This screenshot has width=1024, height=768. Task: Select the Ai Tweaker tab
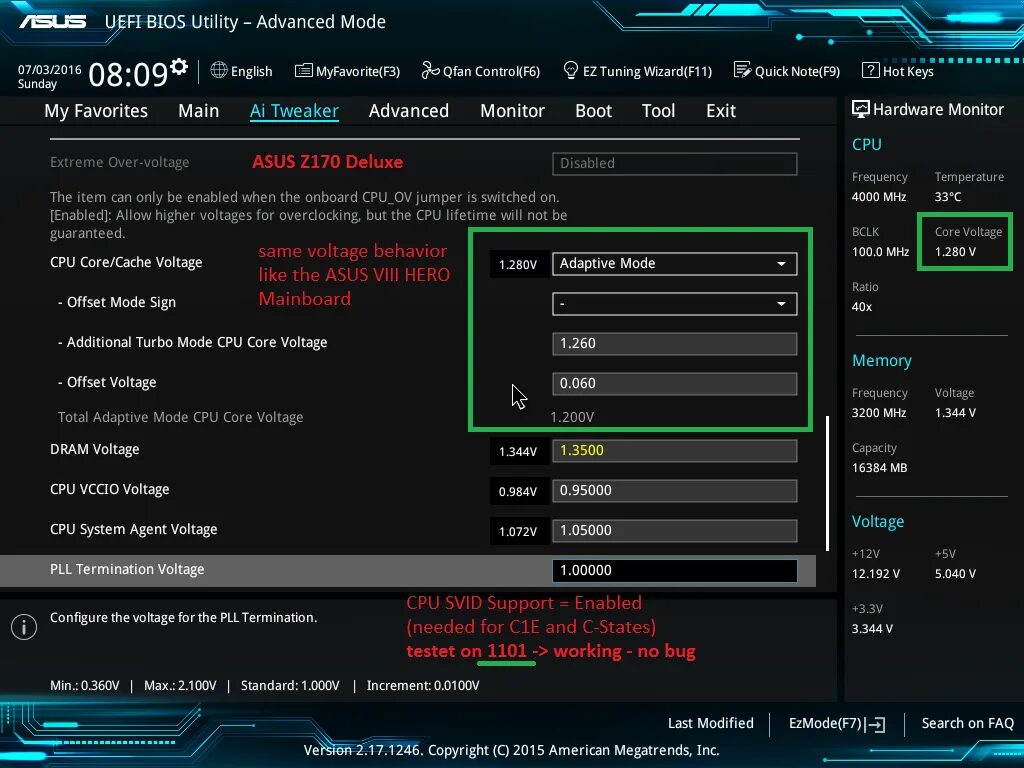[294, 111]
